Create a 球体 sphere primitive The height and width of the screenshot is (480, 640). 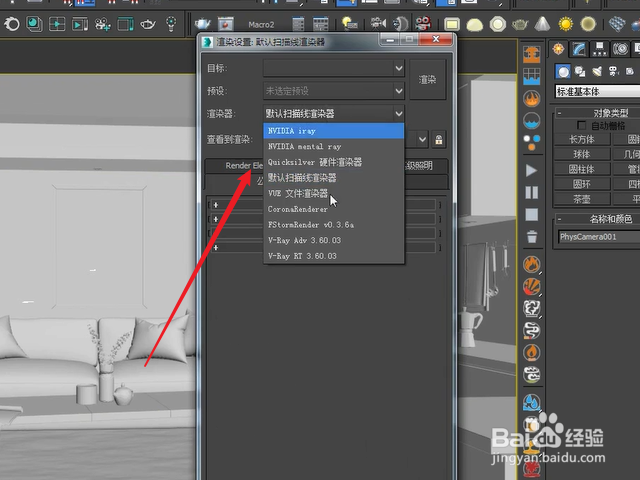(x=582, y=154)
